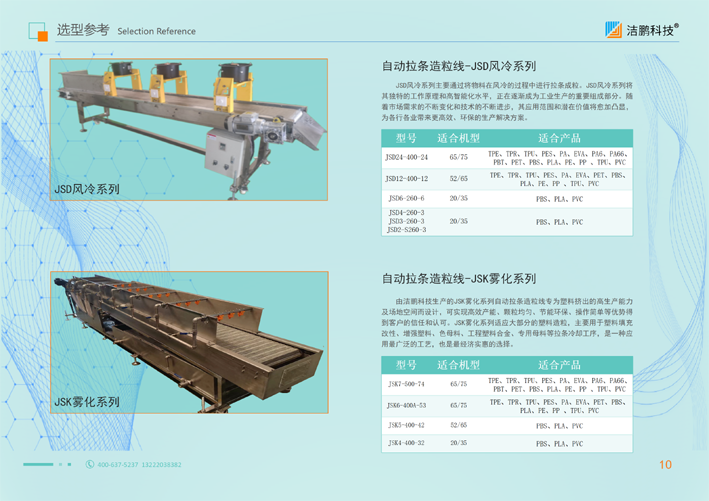This screenshot has width=709, height=501.
Task: Select heading 自动拉条造粒线-JSD风冷系列
Action: click(x=459, y=66)
